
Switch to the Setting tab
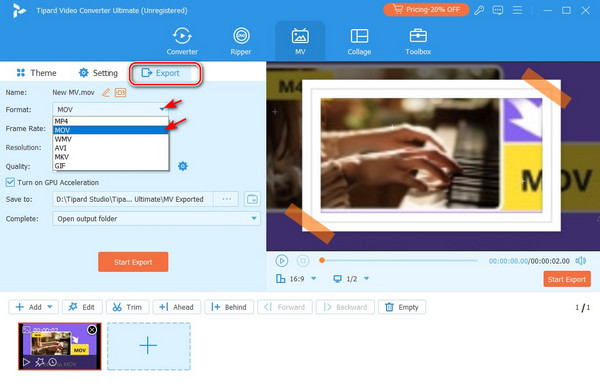tap(98, 73)
